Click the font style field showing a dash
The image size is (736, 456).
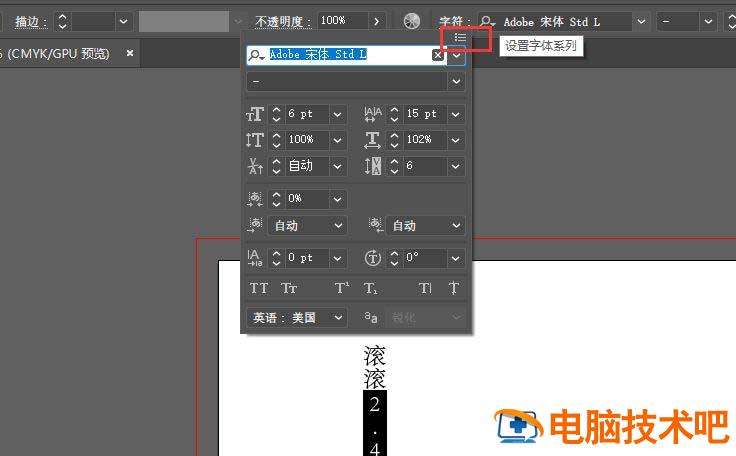coord(346,82)
